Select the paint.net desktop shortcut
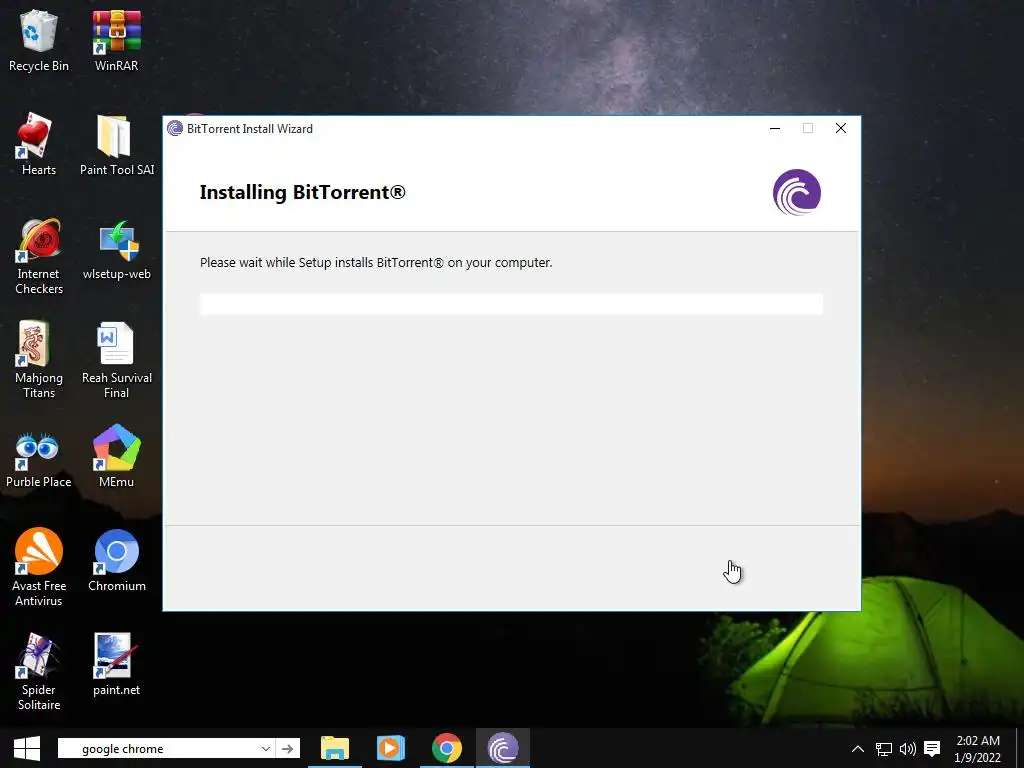The height and width of the screenshot is (768, 1024). click(116, 665)
